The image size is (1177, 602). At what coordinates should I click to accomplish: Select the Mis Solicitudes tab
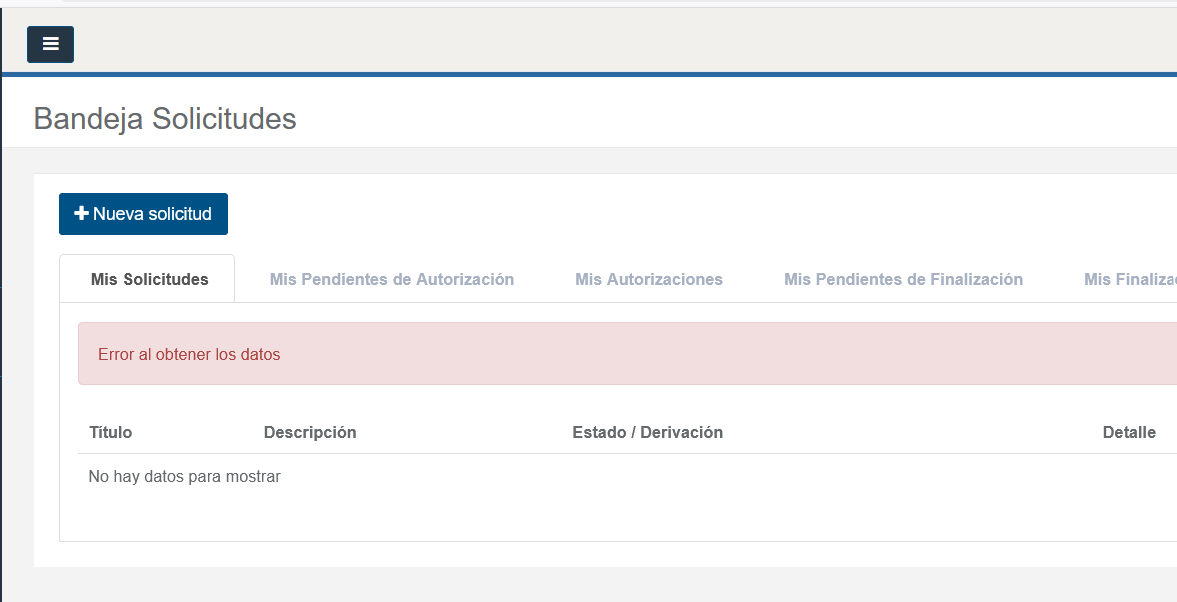tap(149, 279)
